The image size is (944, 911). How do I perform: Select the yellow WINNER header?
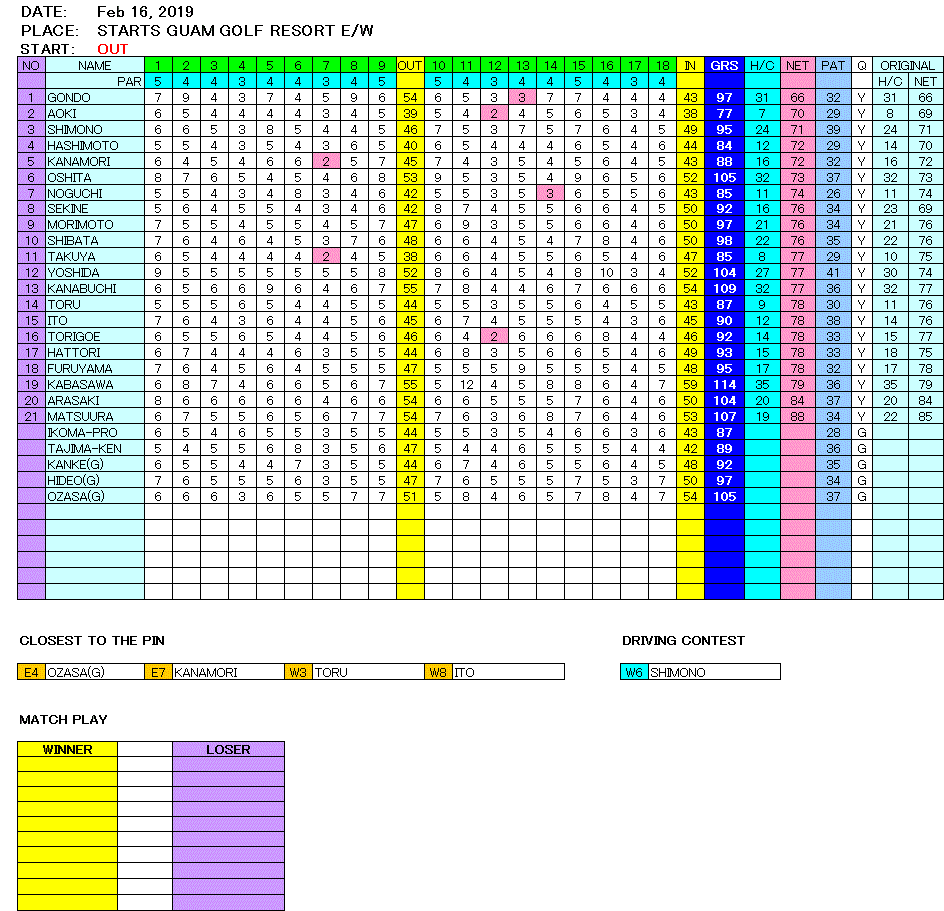pyautogui.click(x=67, y=749)
